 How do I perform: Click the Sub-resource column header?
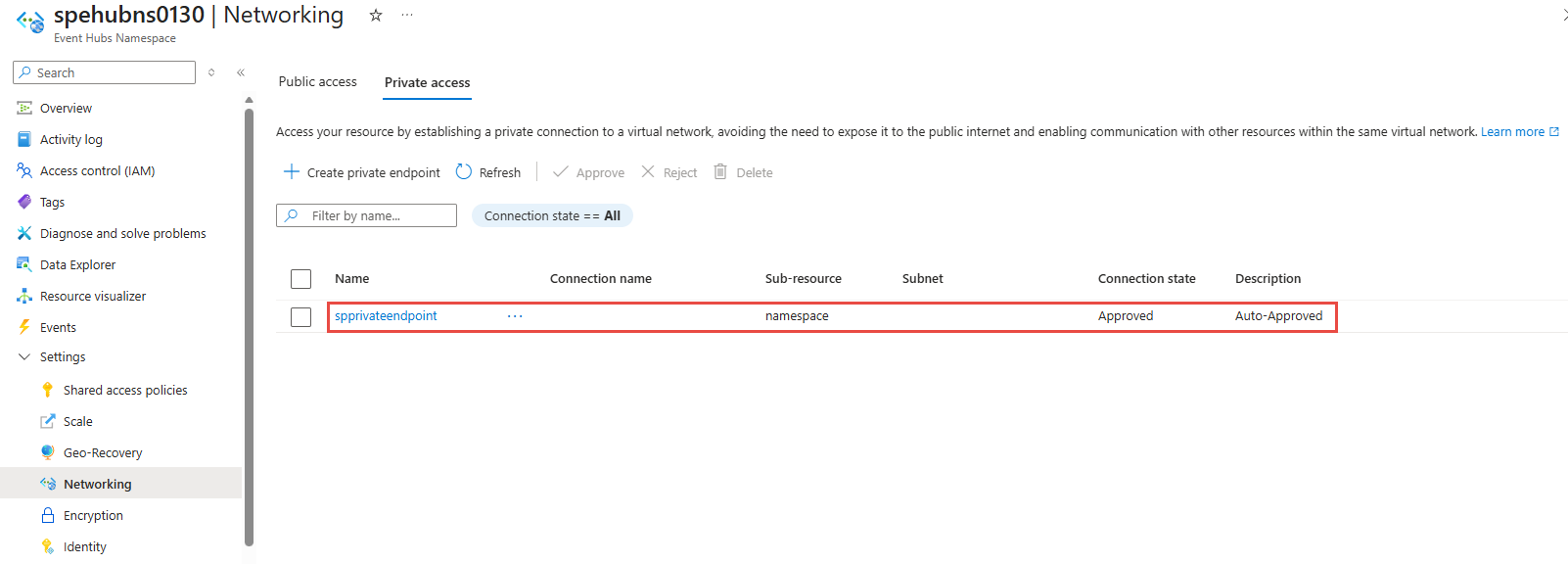pos(804,278)
